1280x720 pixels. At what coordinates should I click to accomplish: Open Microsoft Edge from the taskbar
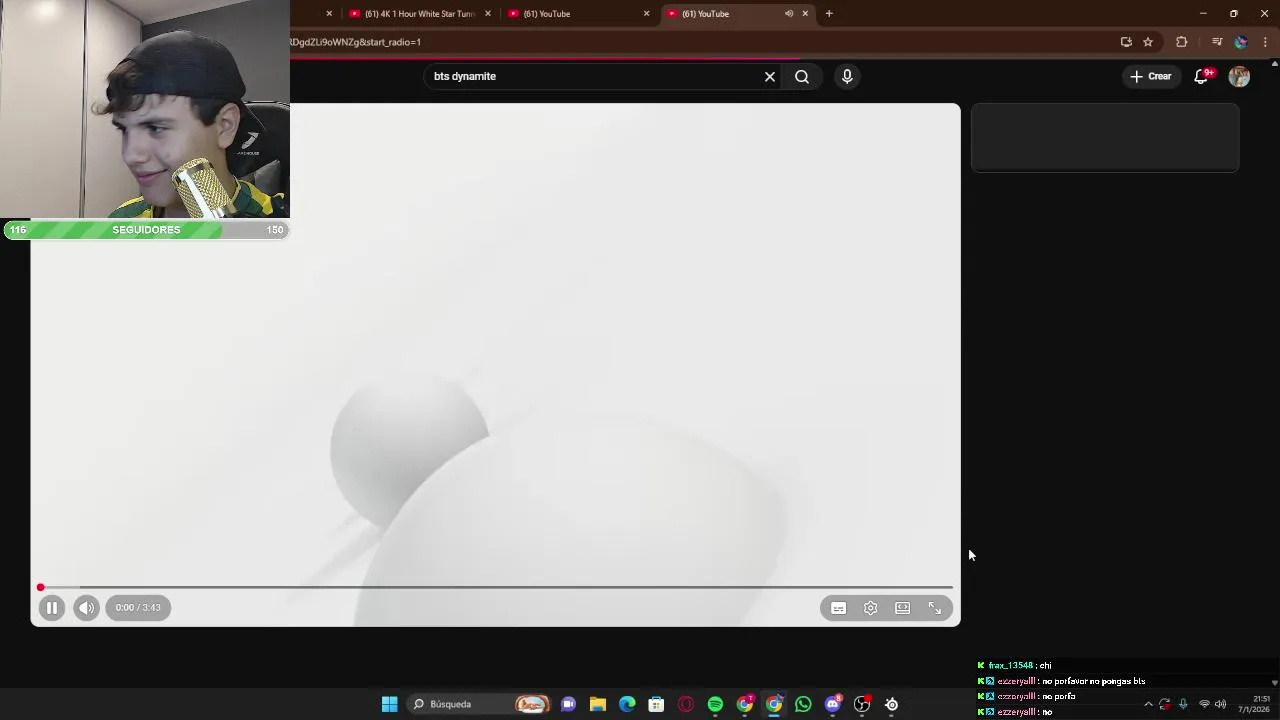627,704
